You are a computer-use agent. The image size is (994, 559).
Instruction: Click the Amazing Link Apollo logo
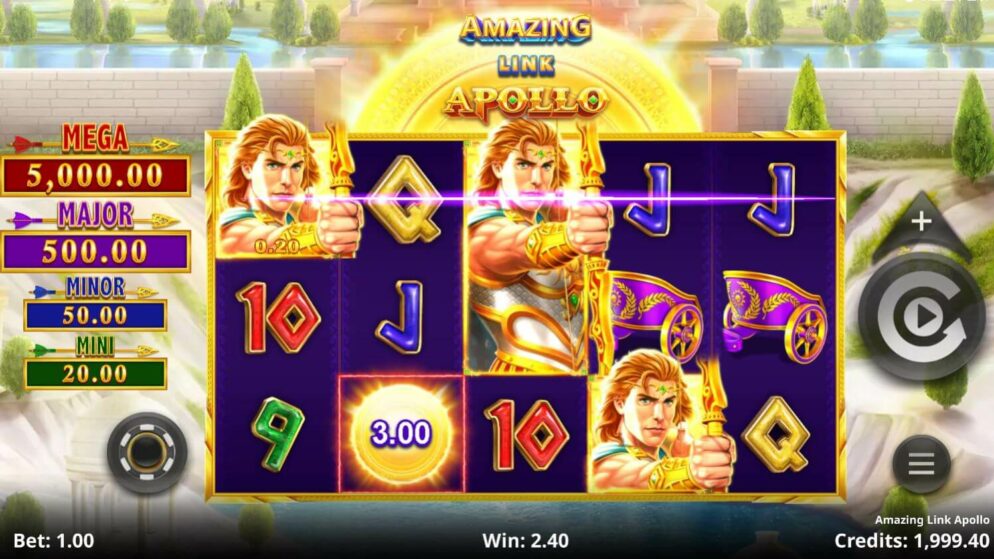point(526,67)
